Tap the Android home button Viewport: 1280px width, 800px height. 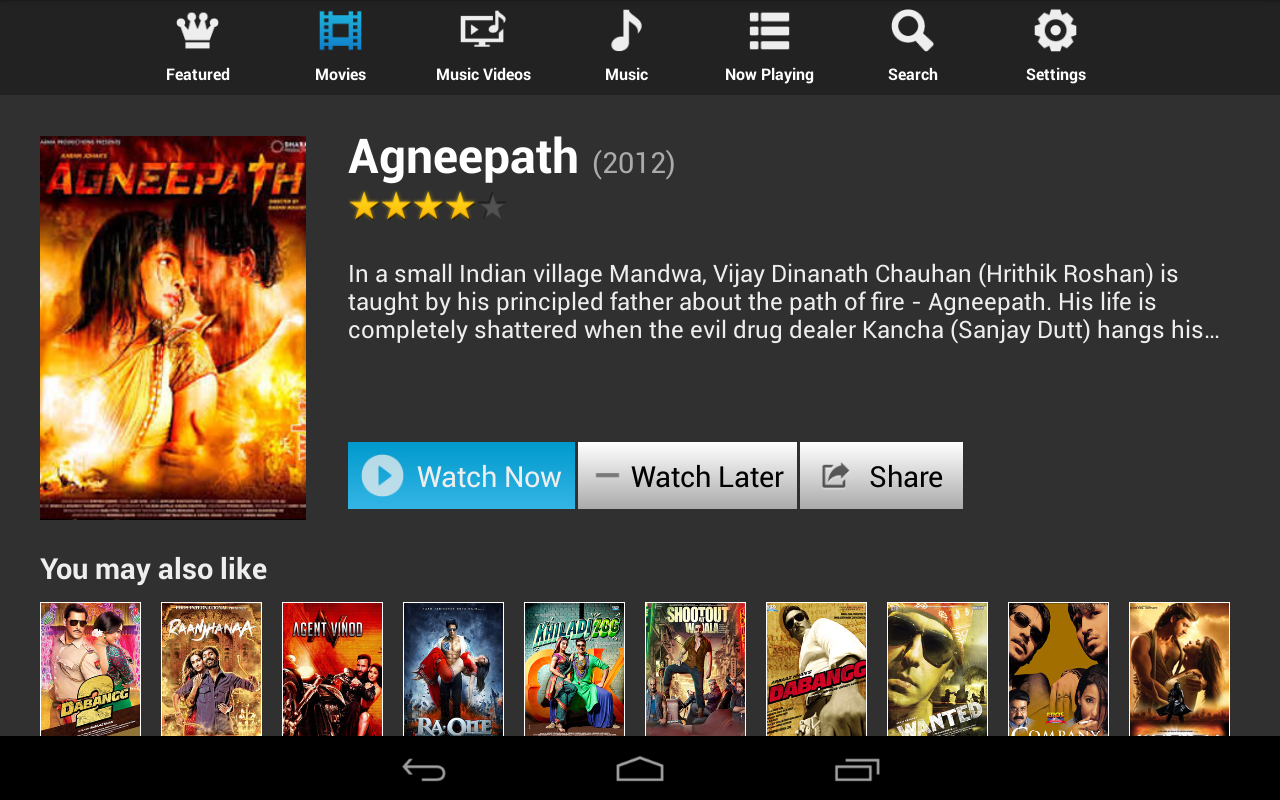coord(640,769)
